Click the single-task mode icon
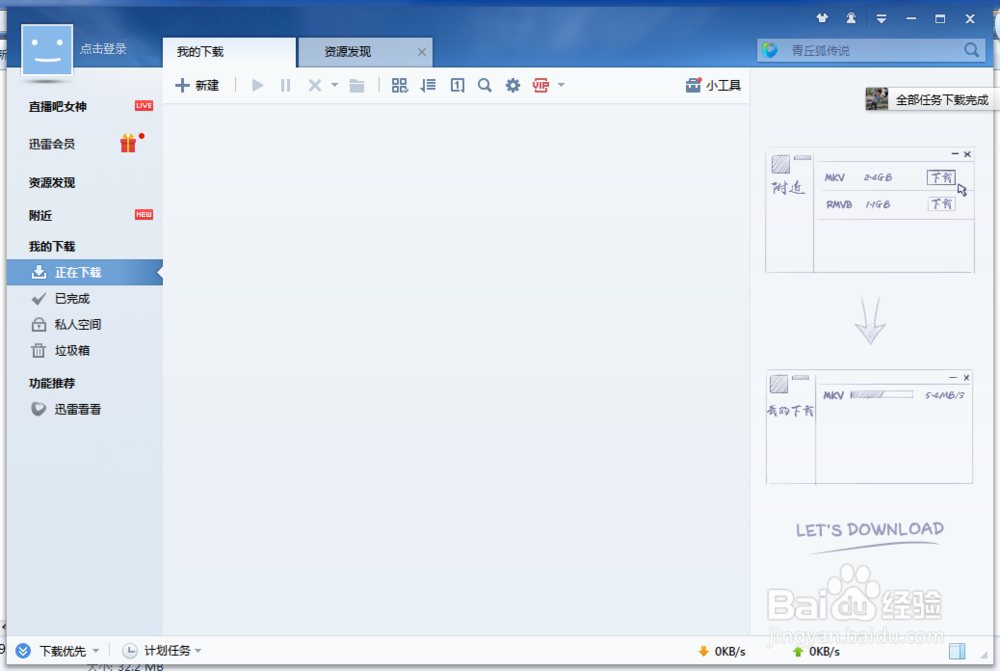The height and width of the screenshot is (671, 1000). (x=457, y=85)
